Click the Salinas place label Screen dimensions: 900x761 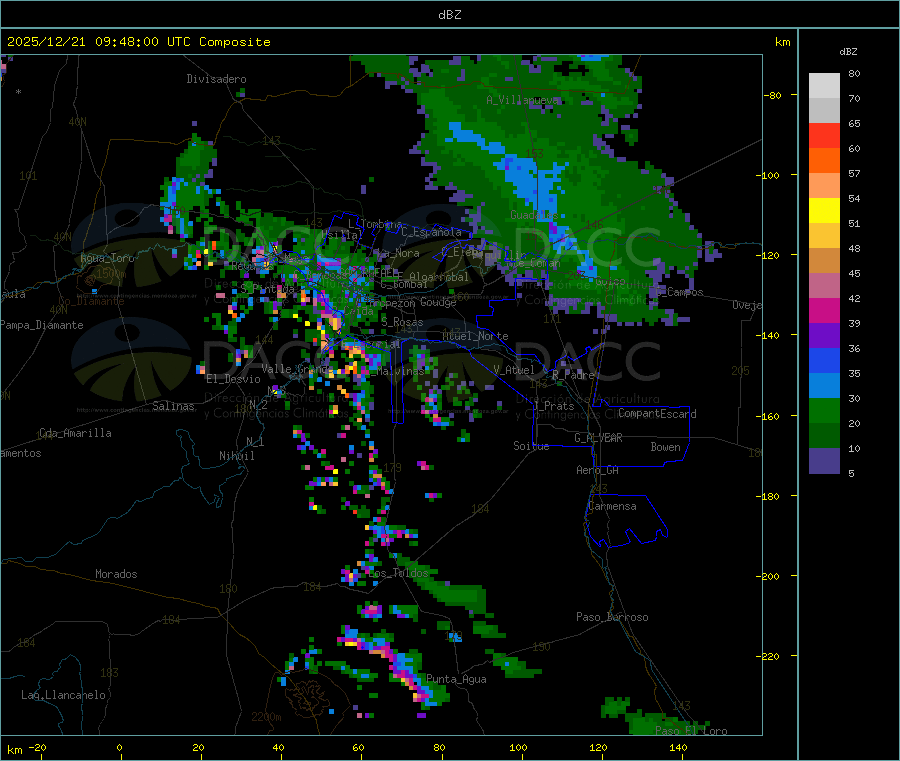coord(173,406)
